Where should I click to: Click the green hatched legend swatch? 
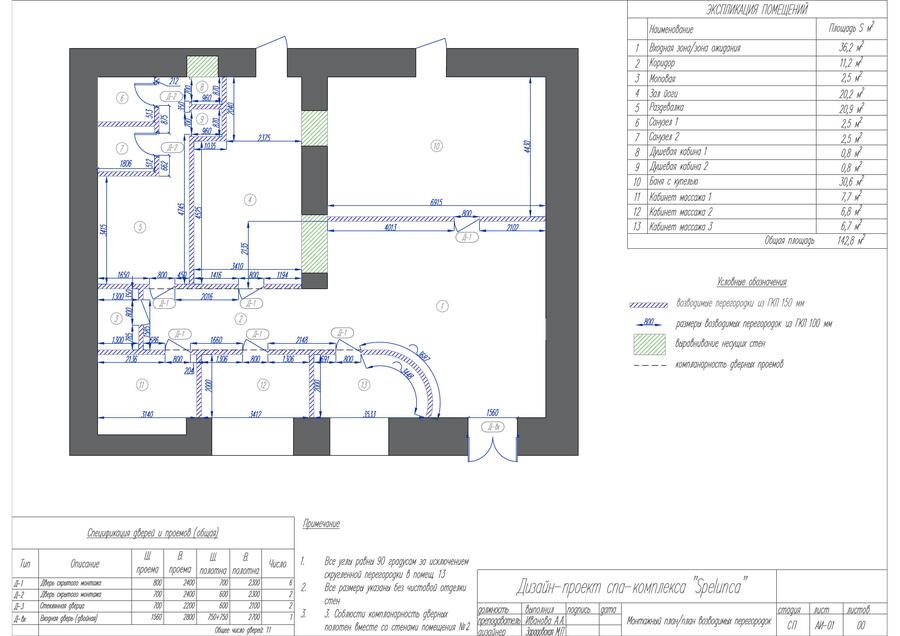(649, 344)
